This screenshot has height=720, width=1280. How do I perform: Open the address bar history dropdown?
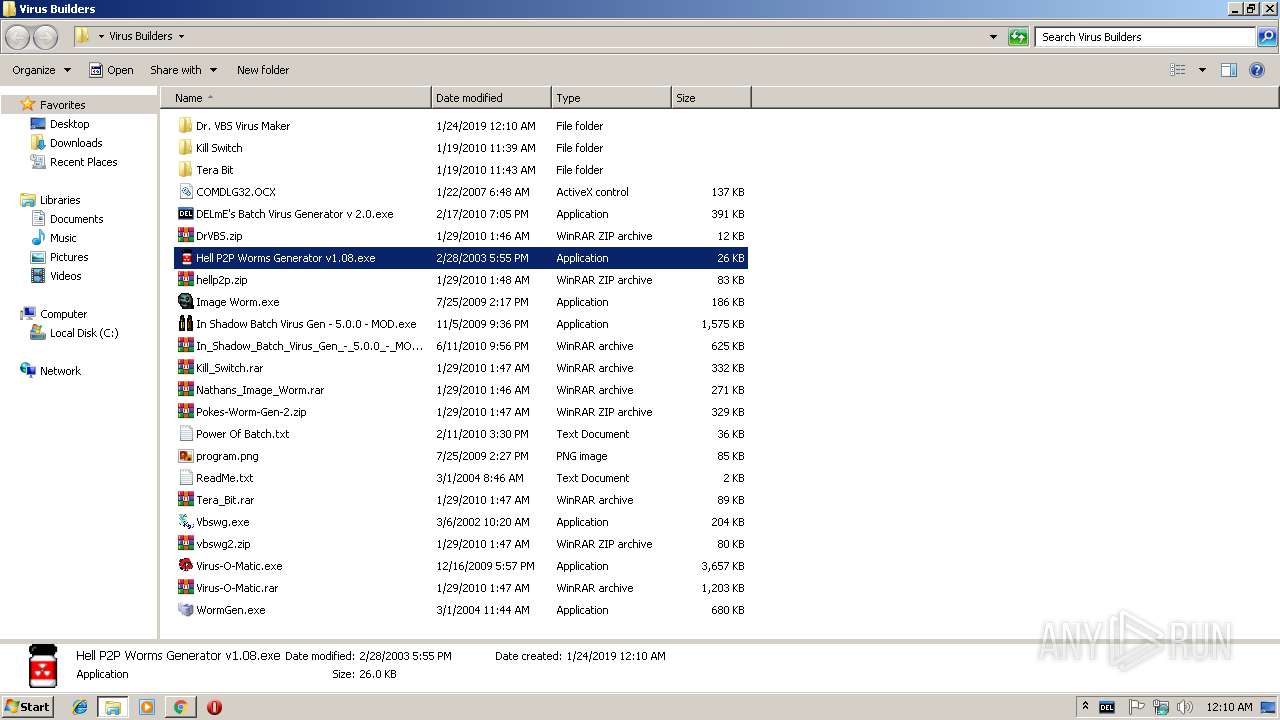coord(993,37)
